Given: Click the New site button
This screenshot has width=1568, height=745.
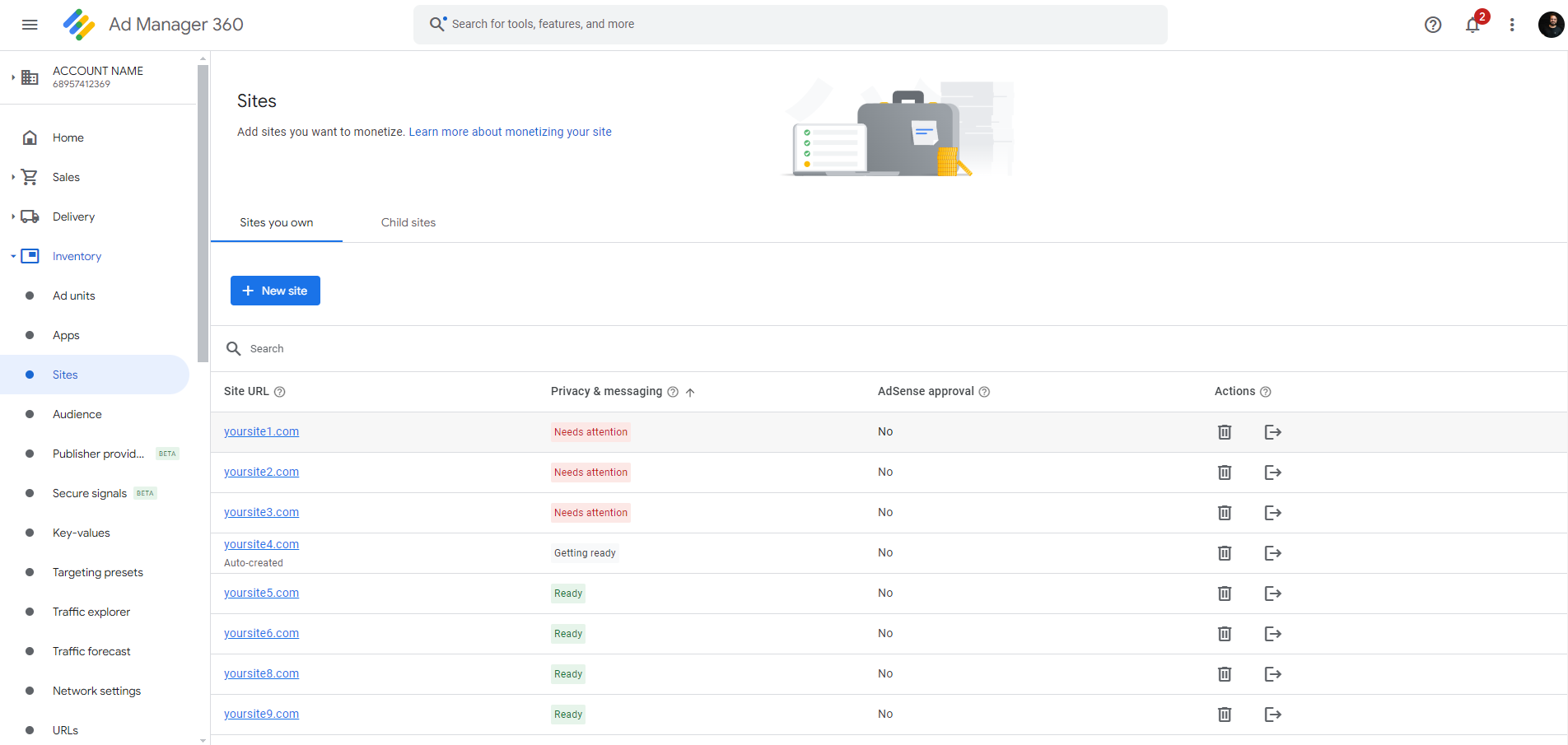Looking at the screenshot, I should tap(275, 291).
